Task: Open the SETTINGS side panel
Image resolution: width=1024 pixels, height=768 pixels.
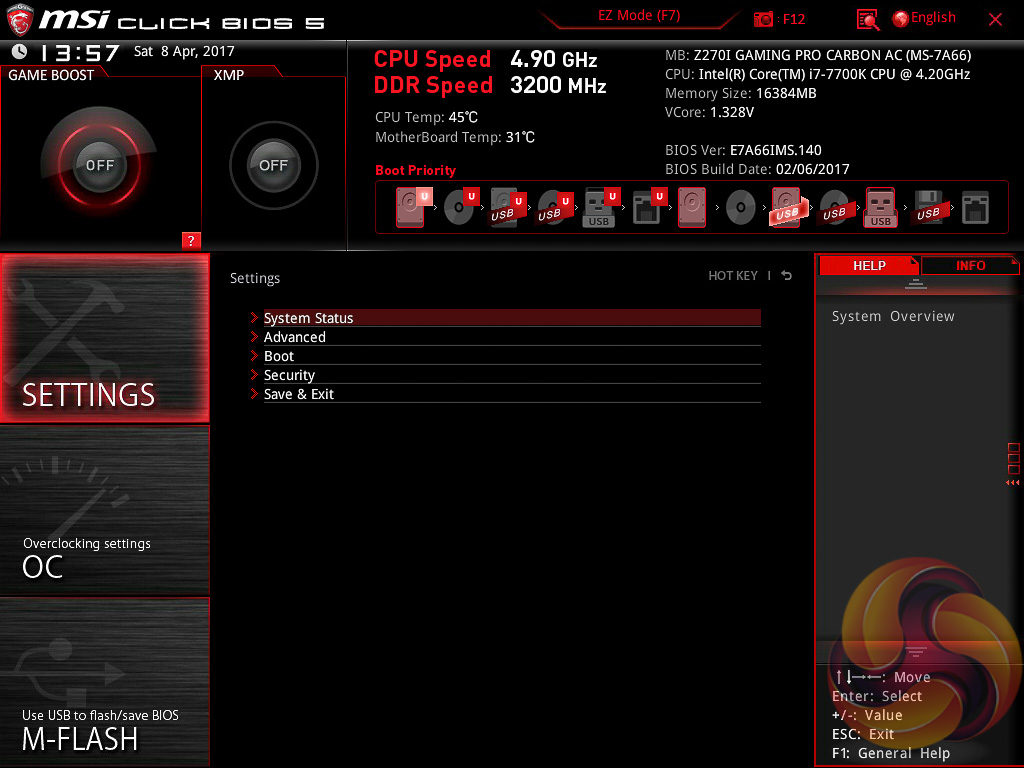Action: [x=104, y=338]
